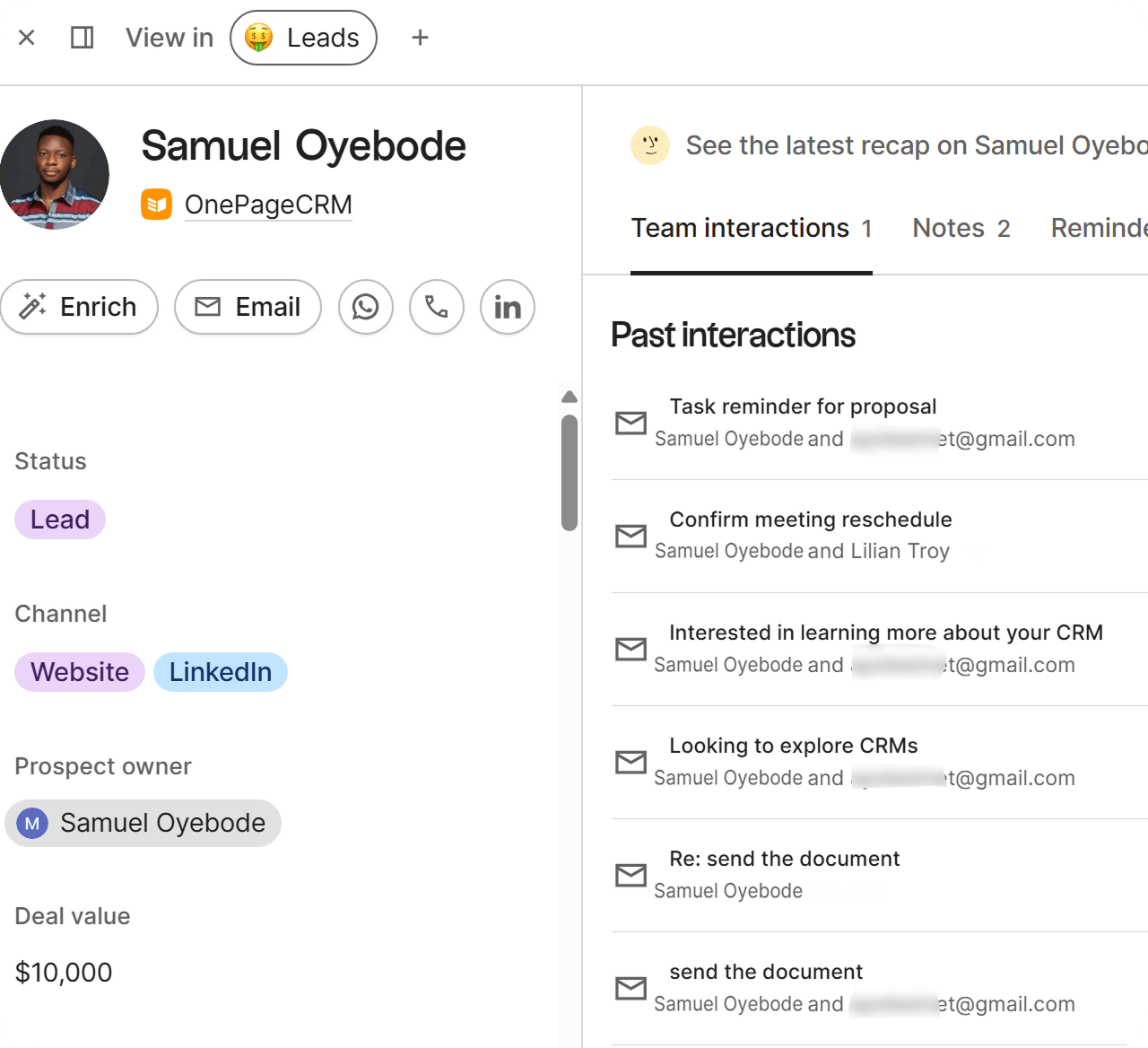This screenshot has height=1048, width=1148.
Task: Click envelope icon beside Task reminder for proposal
Action: 631,423
